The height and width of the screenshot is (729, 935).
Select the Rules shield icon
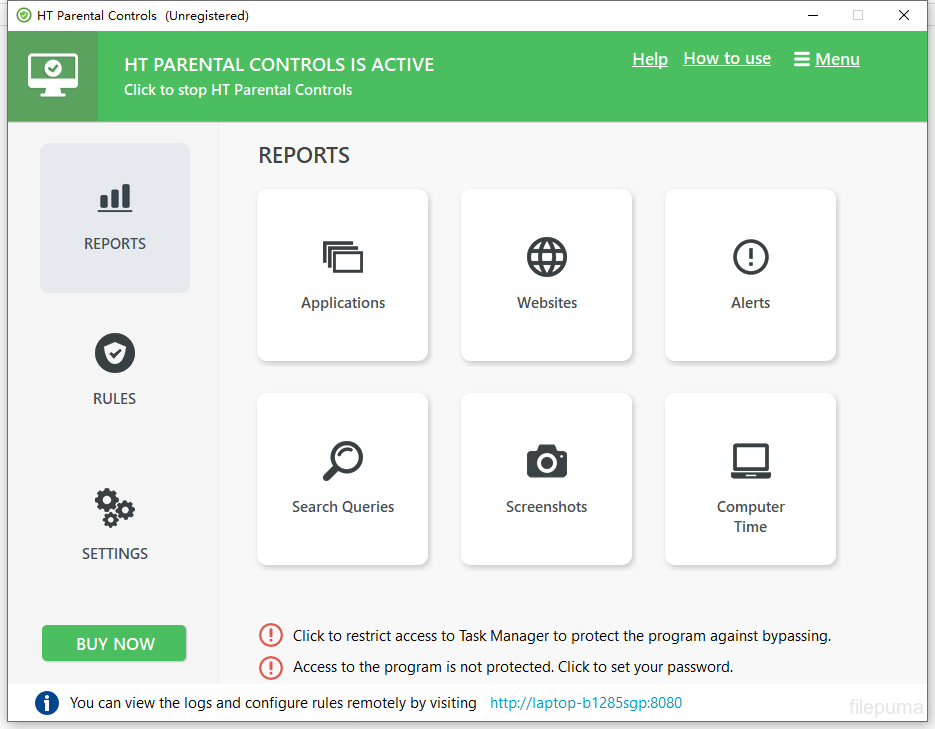pos(114,354)
